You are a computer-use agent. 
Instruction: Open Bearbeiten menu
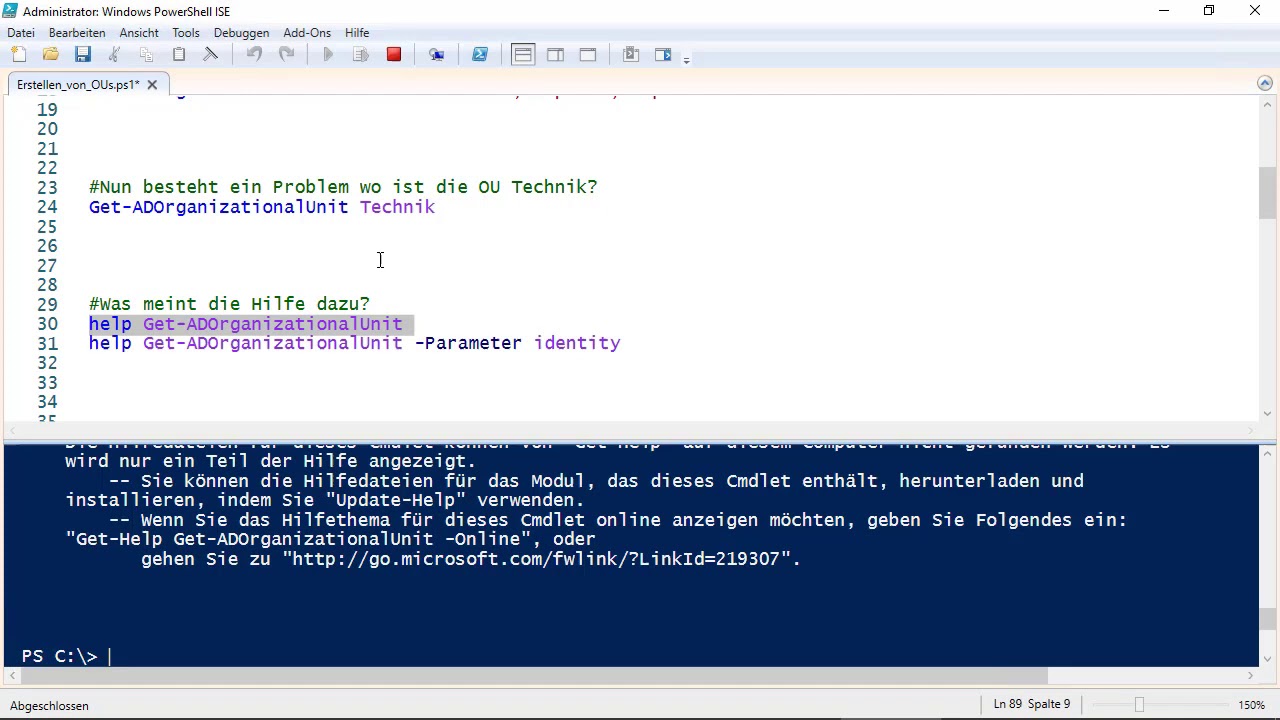click(77, 33)
